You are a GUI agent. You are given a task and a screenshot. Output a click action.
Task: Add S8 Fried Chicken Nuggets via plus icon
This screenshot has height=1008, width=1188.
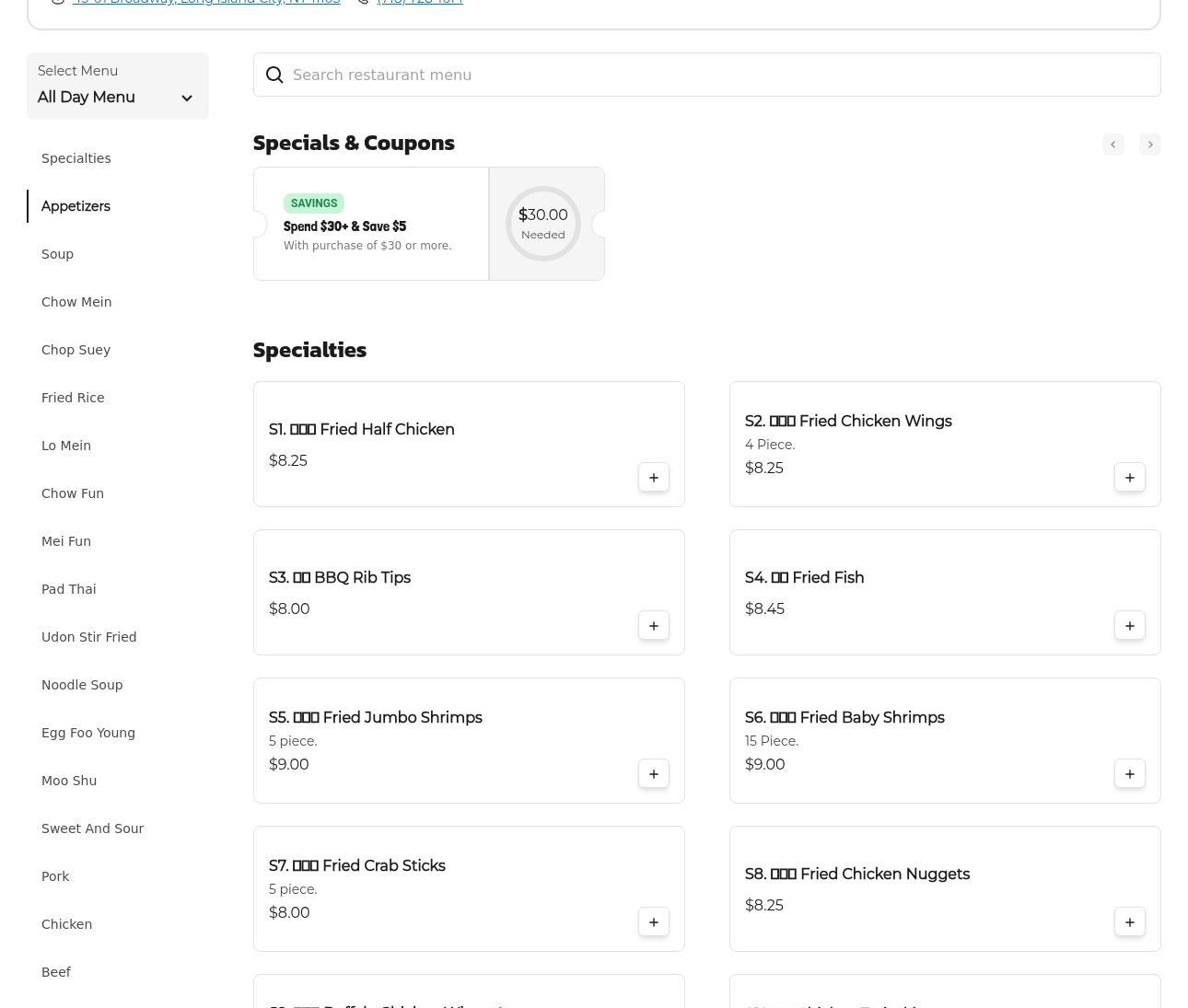point(1129,922)
